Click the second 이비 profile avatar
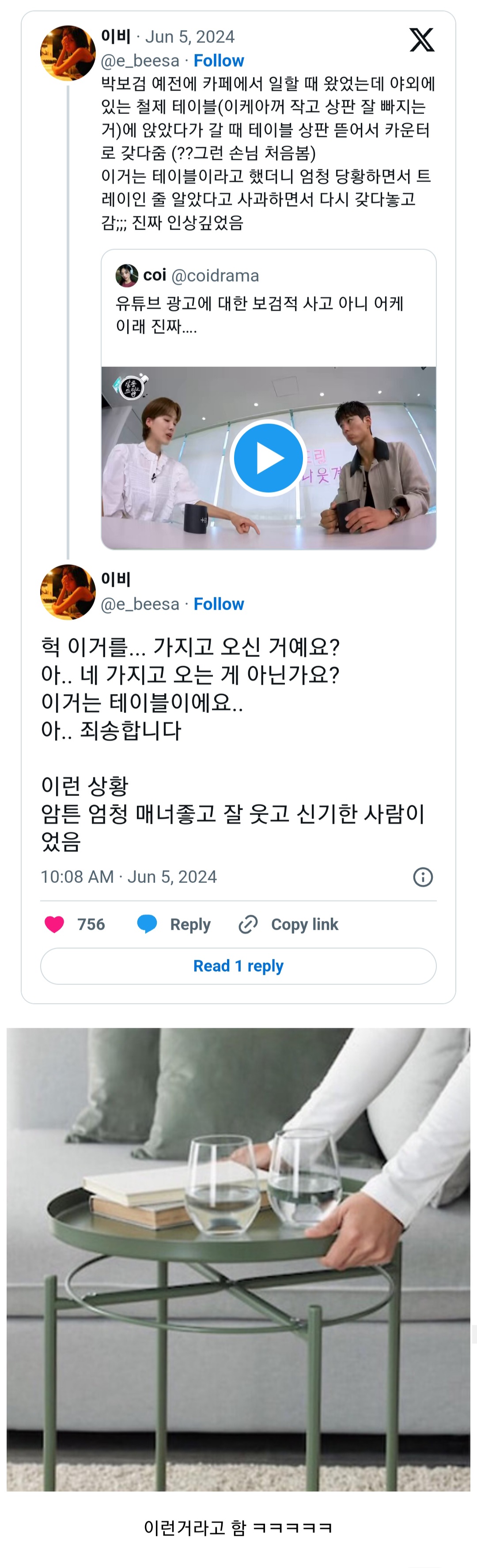Screen dimensions: 477x1568 pos(68,592)
